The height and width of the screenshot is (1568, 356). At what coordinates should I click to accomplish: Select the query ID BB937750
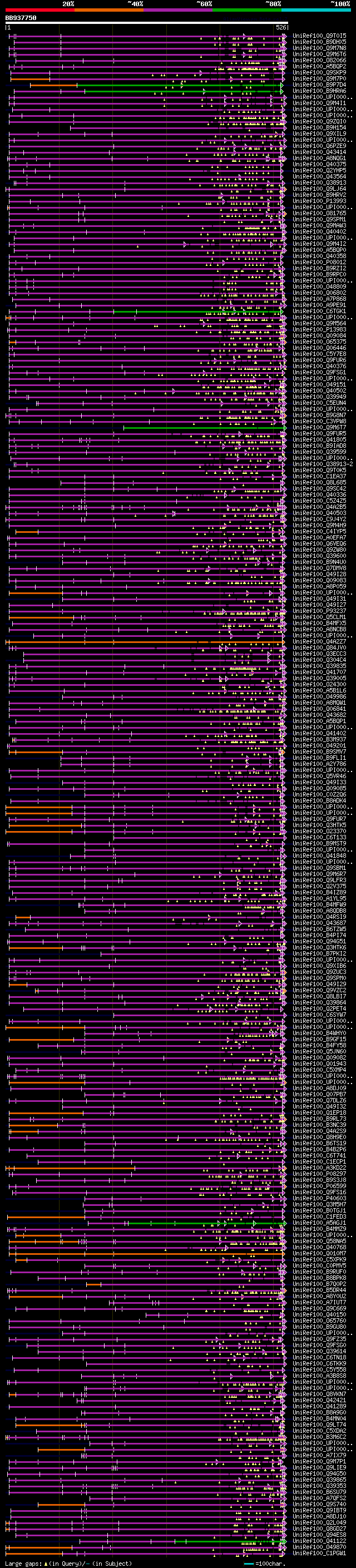pyautogui.click(x=21, y=18)
